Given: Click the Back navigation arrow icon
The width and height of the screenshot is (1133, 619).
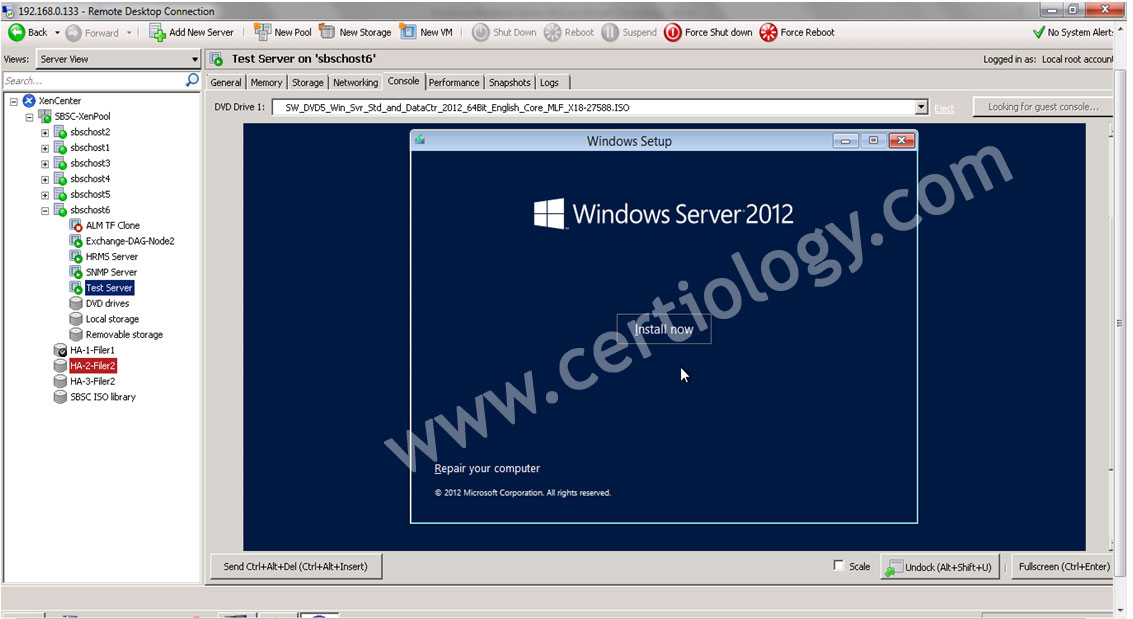Looking at the screenshot, I should (16, 33).
